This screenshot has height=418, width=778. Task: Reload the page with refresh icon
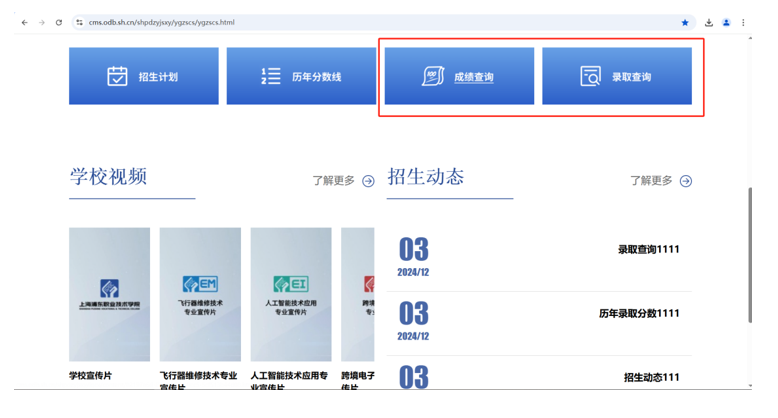point(59,22)
